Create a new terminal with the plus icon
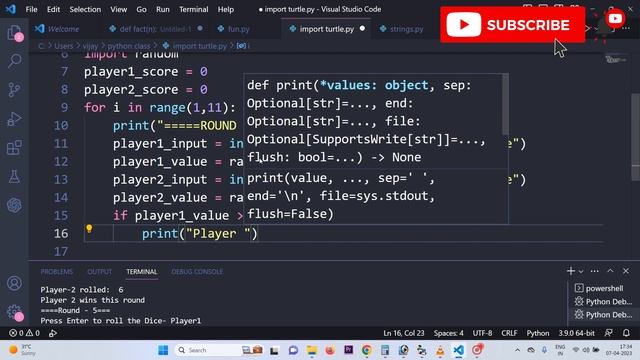Screen dimensions: 640x360 [x=571, y=271]
